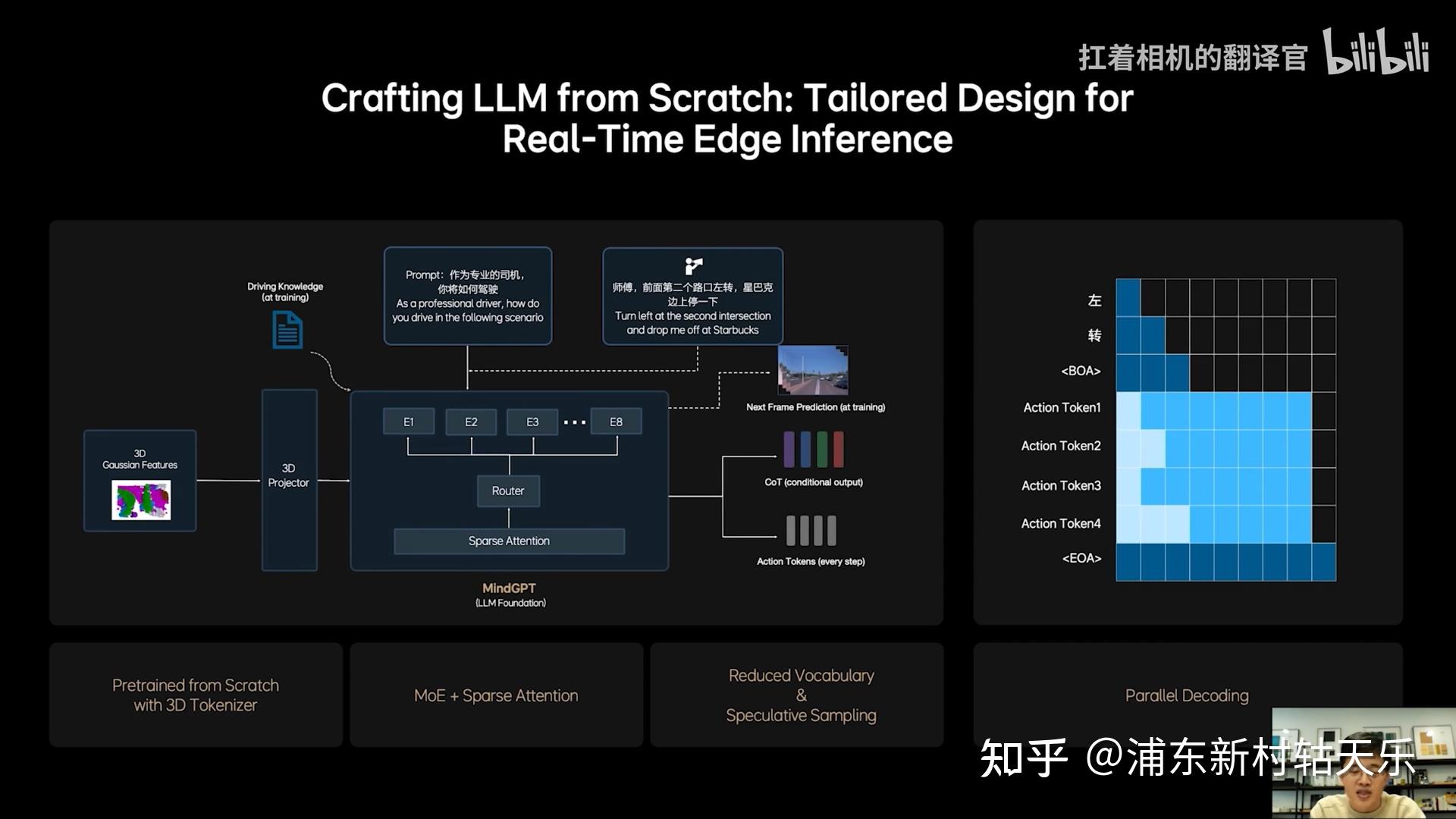The height and width of the screenshot is (819, 1456).
Task: Click the Router box
Action: click(x=508, y=491)
